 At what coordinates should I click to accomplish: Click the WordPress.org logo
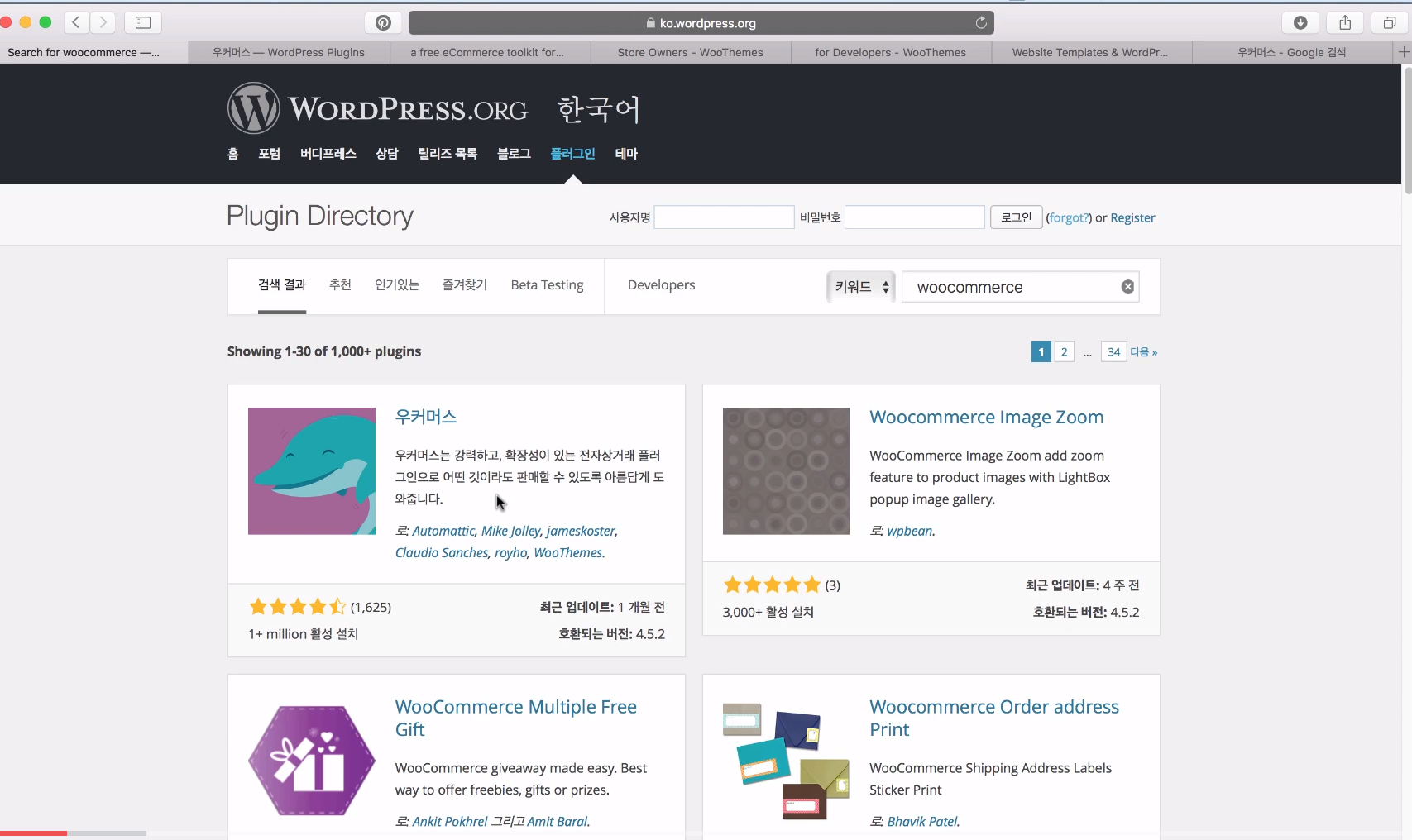click(x=378, y=108)
